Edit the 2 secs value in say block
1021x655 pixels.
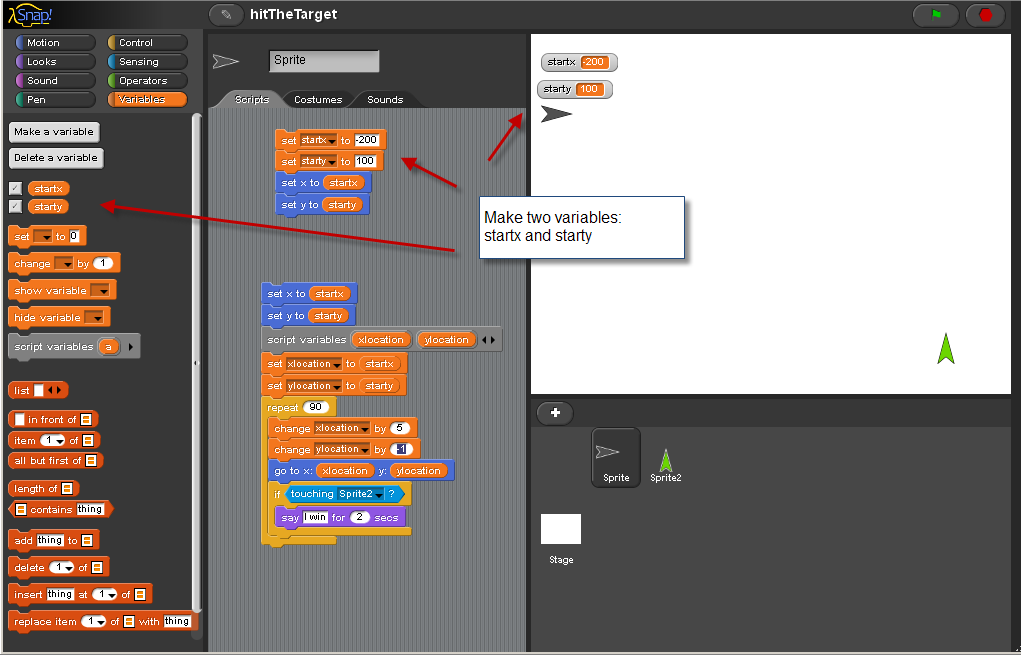pyautogui.click(x=359, y=517)
